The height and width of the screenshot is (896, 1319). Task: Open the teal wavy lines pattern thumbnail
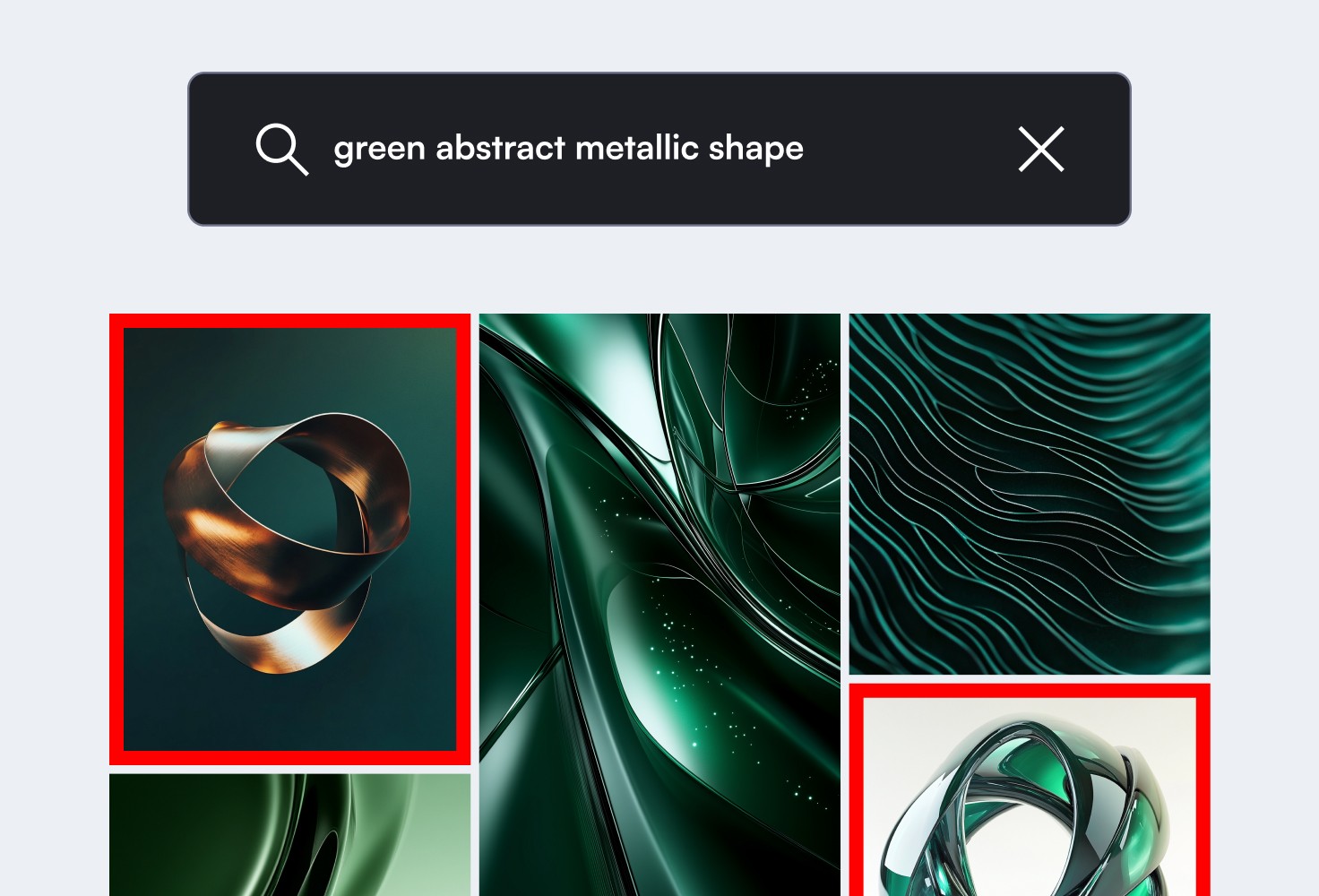click(1030, 494)
